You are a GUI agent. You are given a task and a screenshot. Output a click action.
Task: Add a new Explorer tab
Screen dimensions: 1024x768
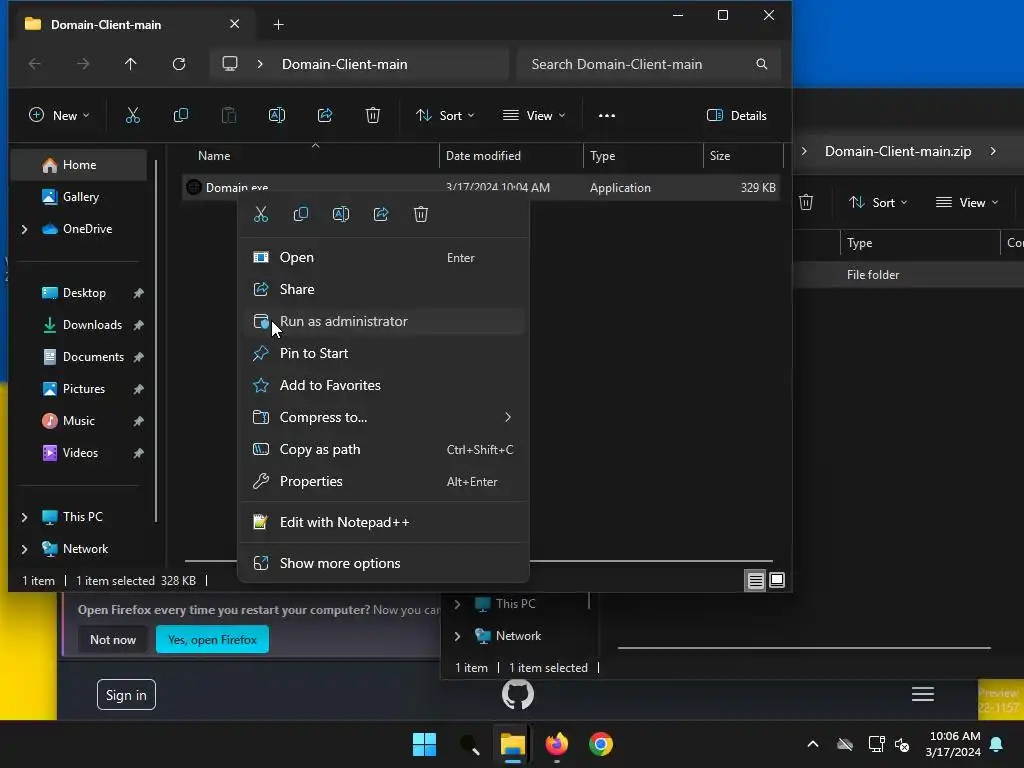pyautogui.click(x=279, y=25)
